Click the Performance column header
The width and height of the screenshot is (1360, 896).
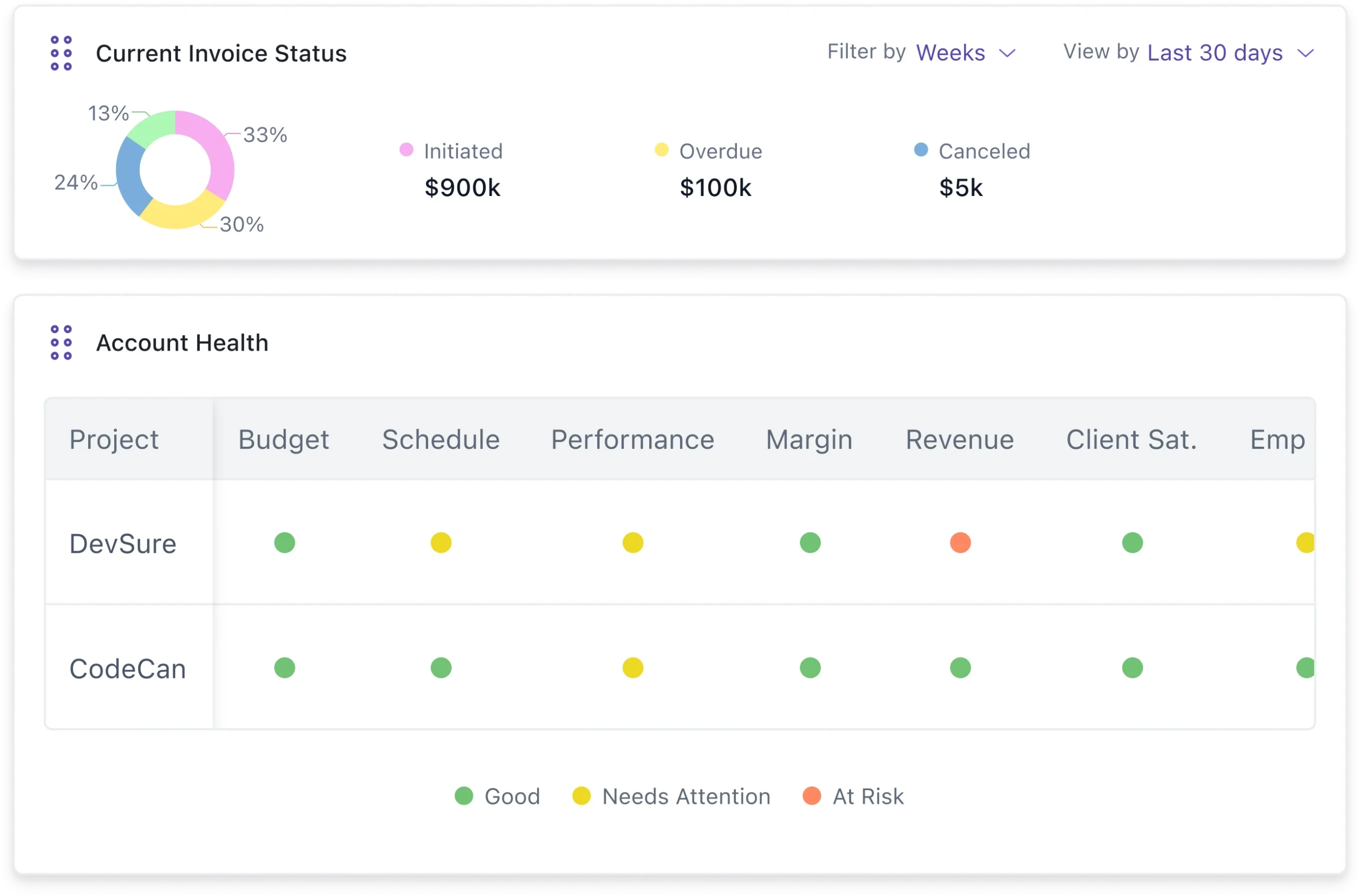[633, 439]
